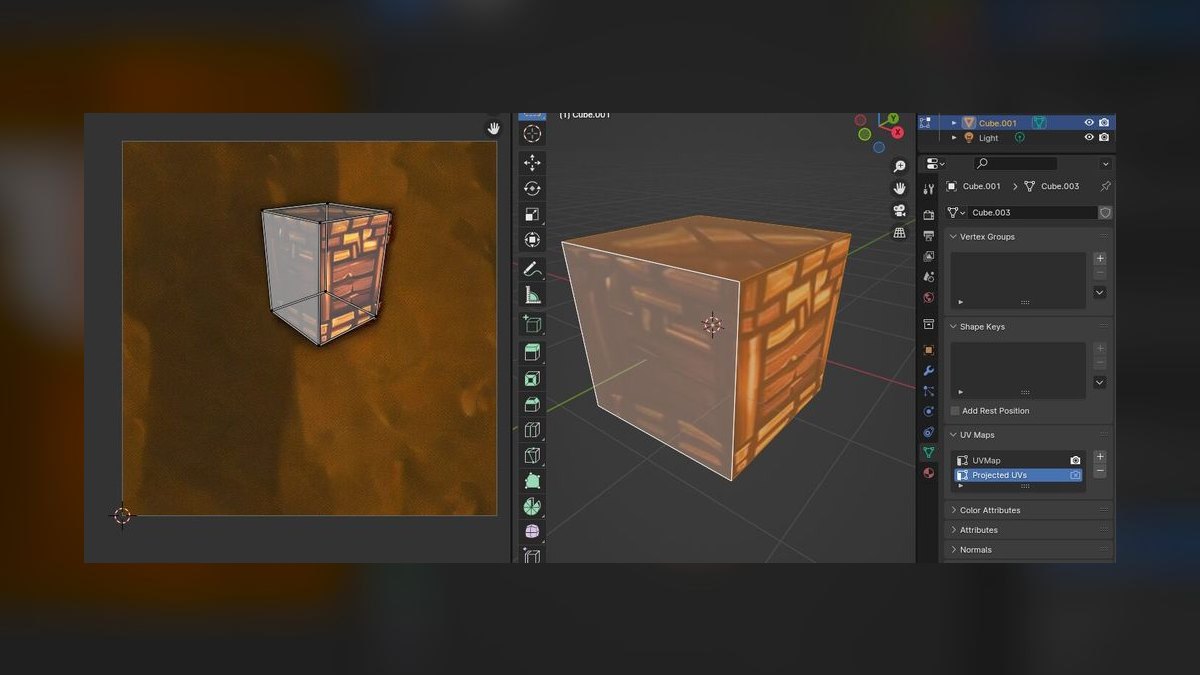This screenshot has height=675, width=1200.
Task: Select the Move tool
Action: tap(532, 162)
